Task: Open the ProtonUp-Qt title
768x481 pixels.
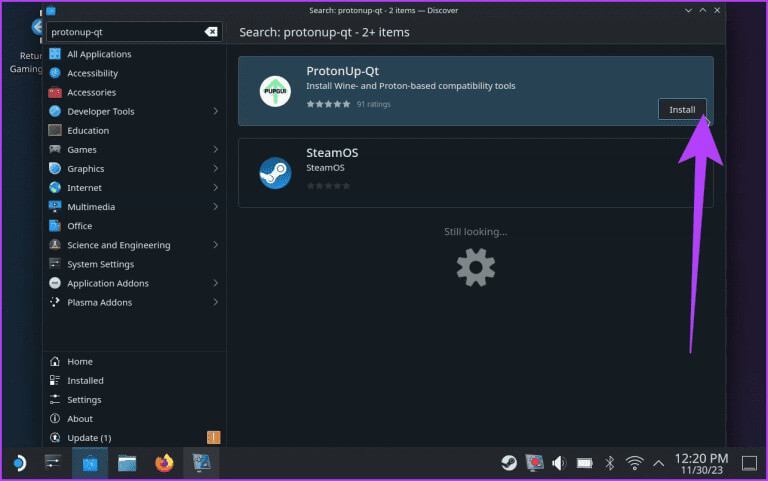Action: coord(342,71)
